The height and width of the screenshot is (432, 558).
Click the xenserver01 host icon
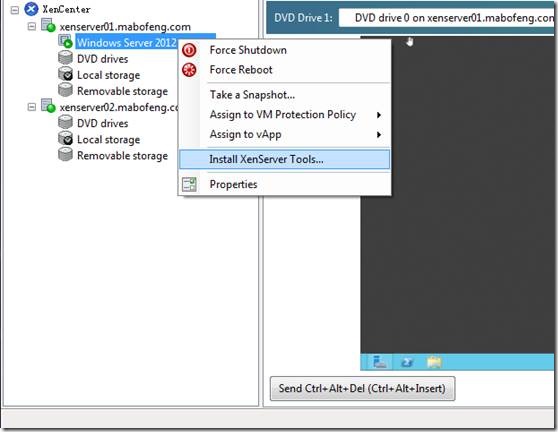48,25
